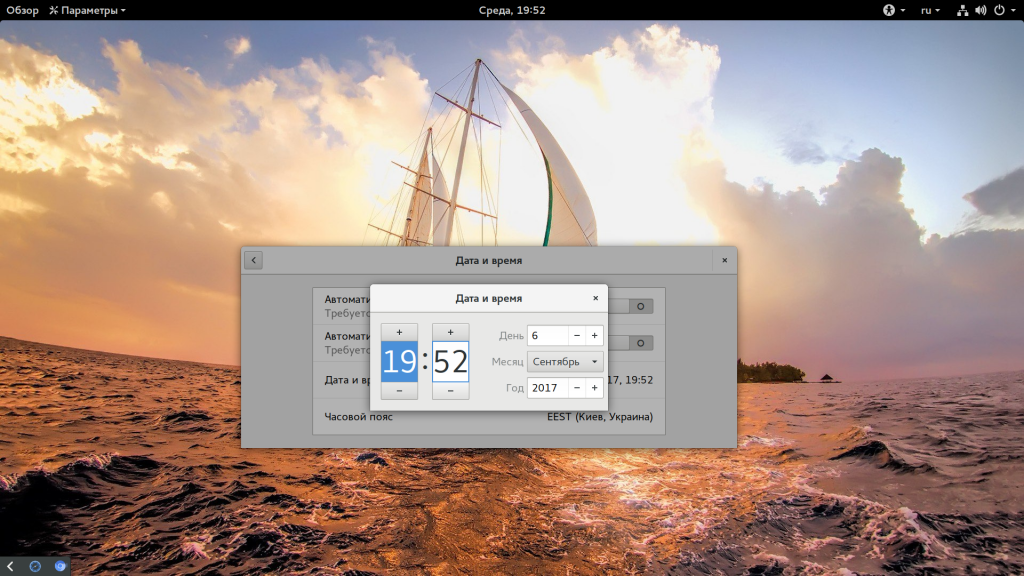Screen dimensions: 1024x576
Task: Decrement the Год (year) value
Action: [x=577, y=387]
